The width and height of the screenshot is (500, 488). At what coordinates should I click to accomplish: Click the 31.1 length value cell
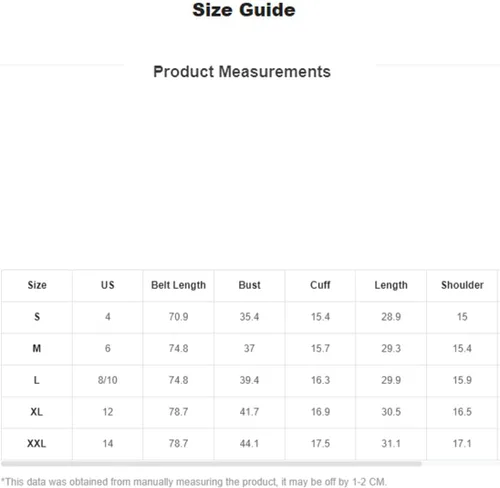pyautogui.click(x=391, y=443)
